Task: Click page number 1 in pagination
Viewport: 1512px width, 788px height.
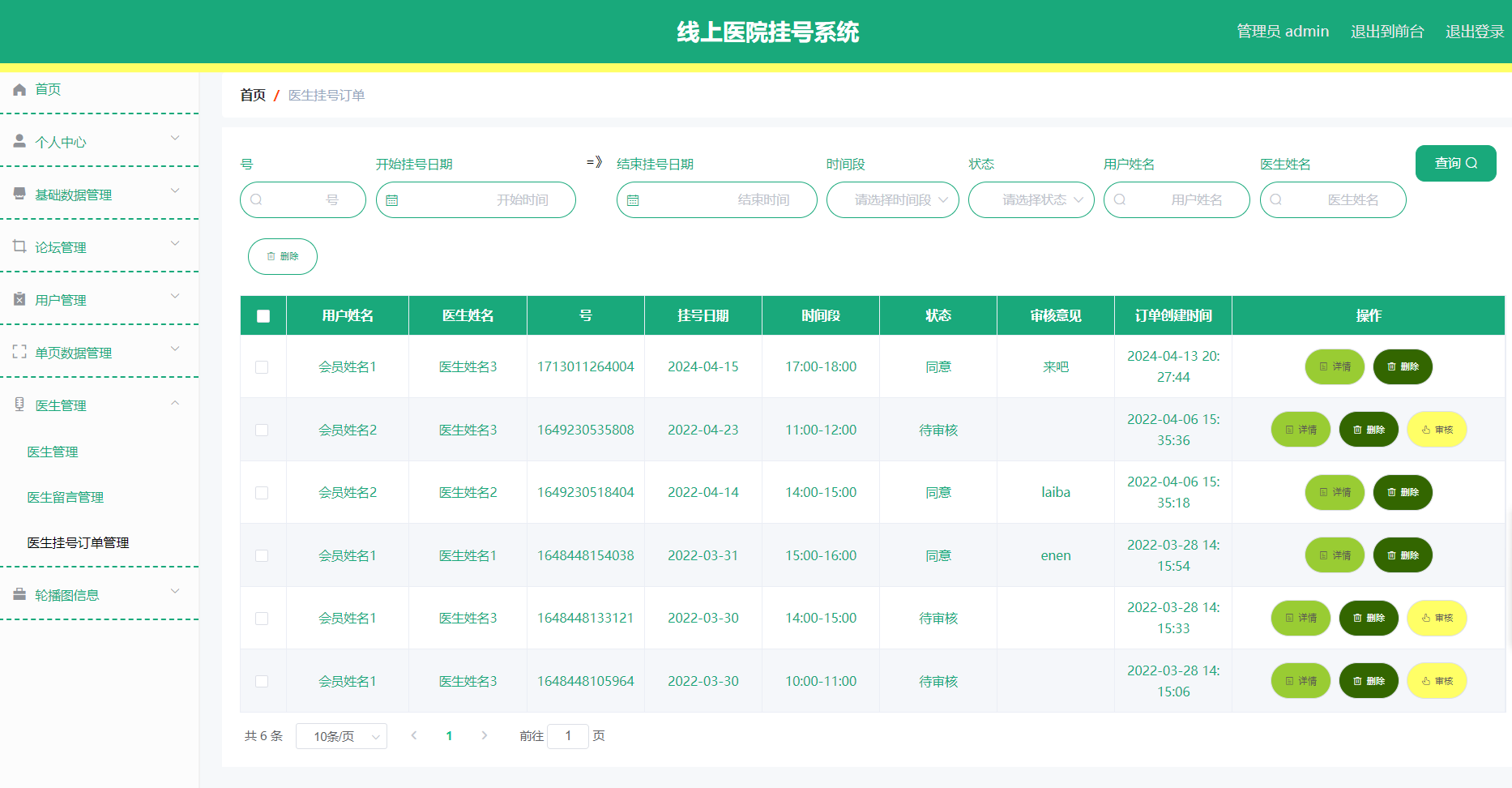Action: pos(450,735)
